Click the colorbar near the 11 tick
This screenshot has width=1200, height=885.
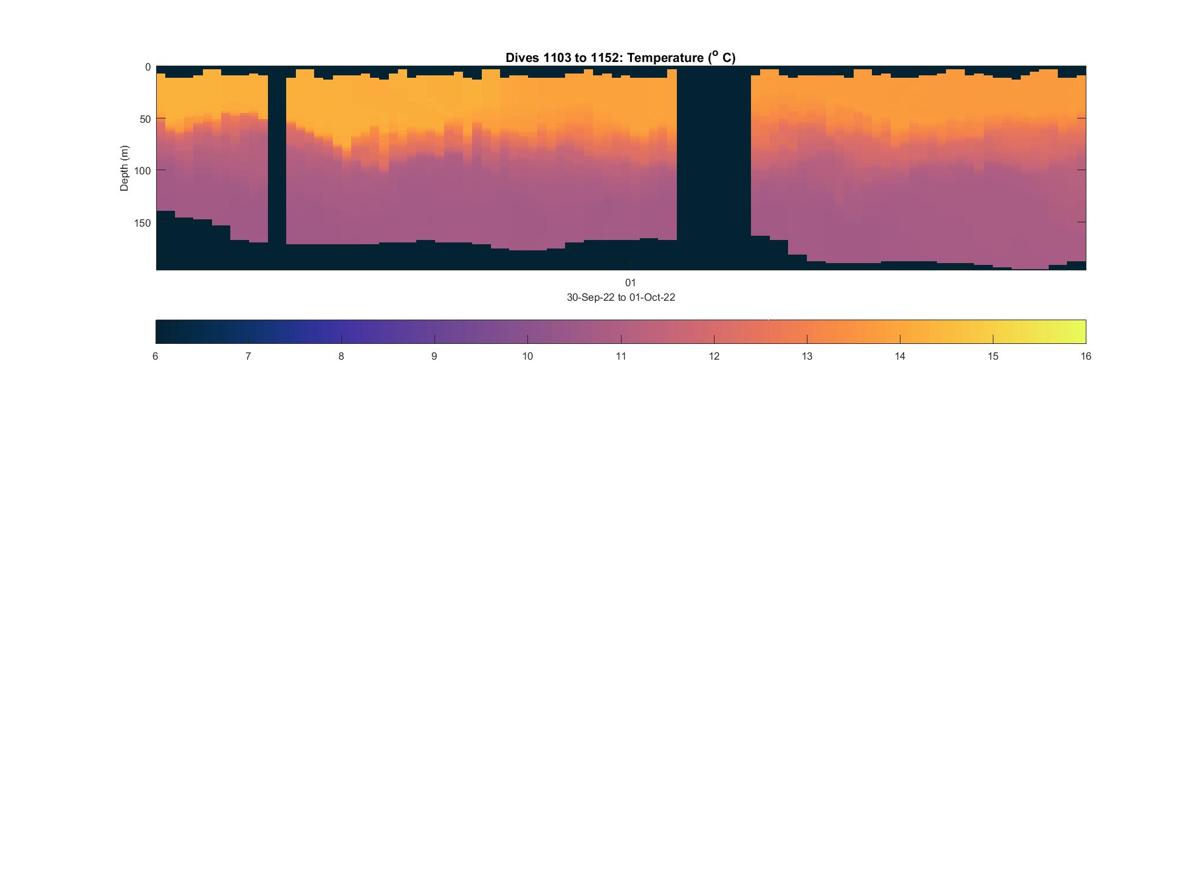click(x=621, y=331)
